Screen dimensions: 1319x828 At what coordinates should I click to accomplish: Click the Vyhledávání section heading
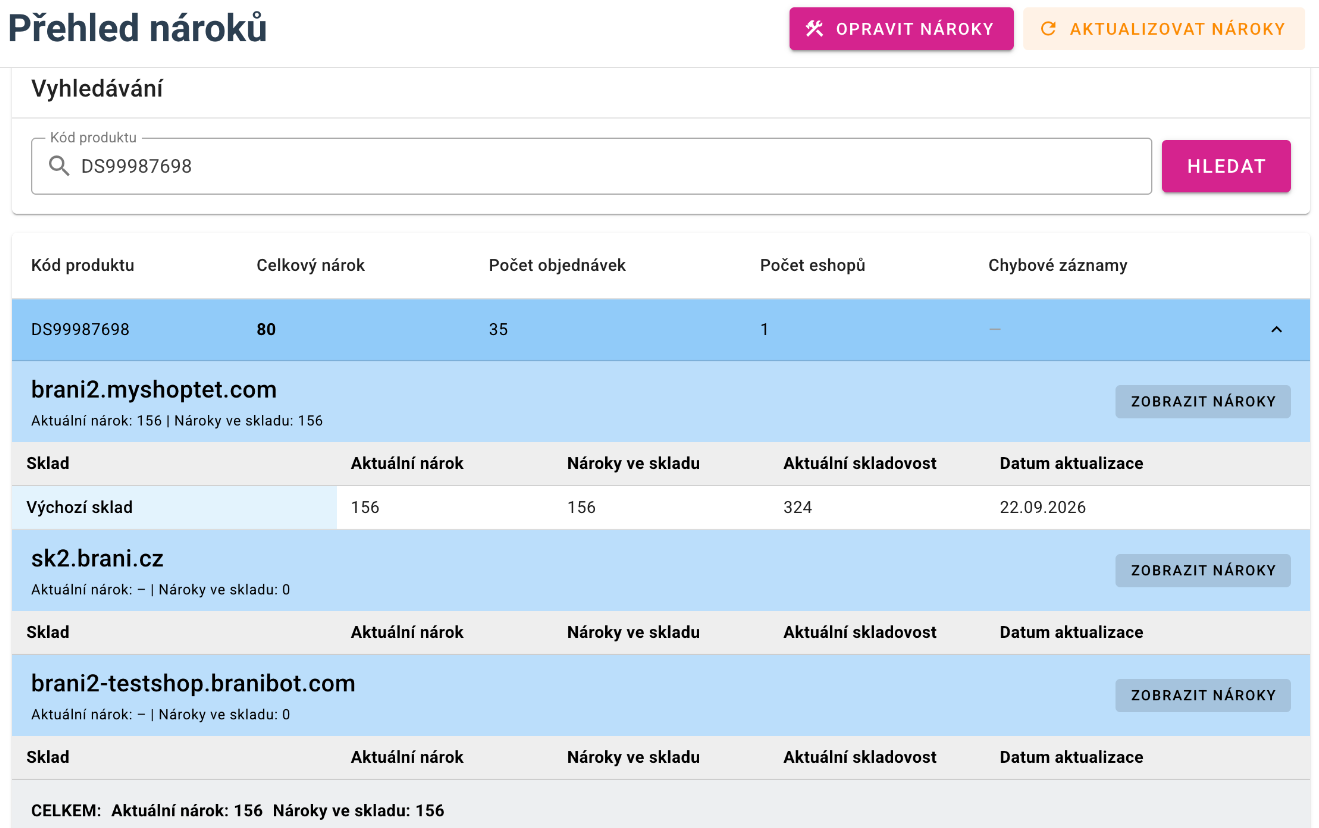pyautogui.click(x=97, y=89)
